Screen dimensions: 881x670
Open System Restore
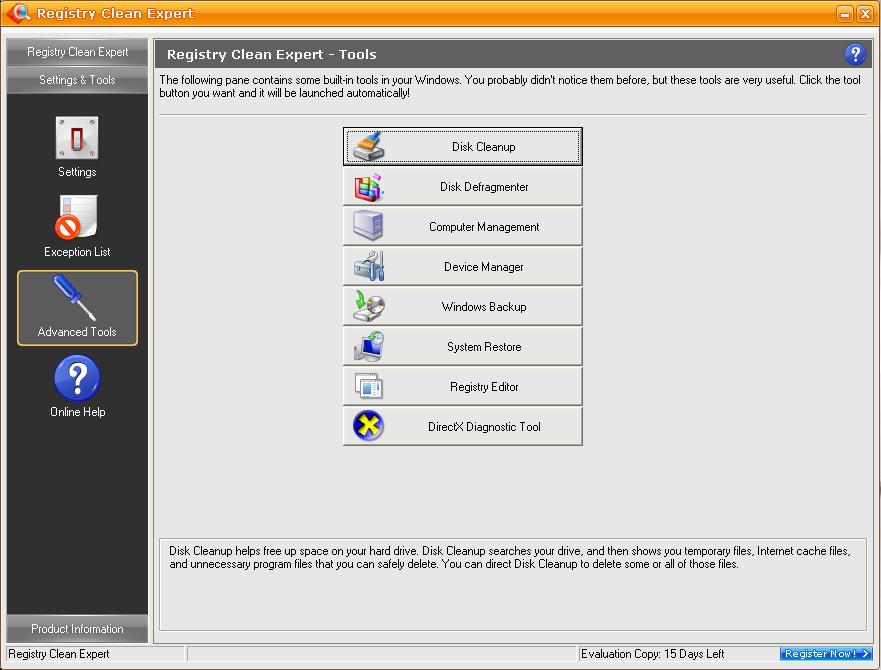(x=462, y=346)
